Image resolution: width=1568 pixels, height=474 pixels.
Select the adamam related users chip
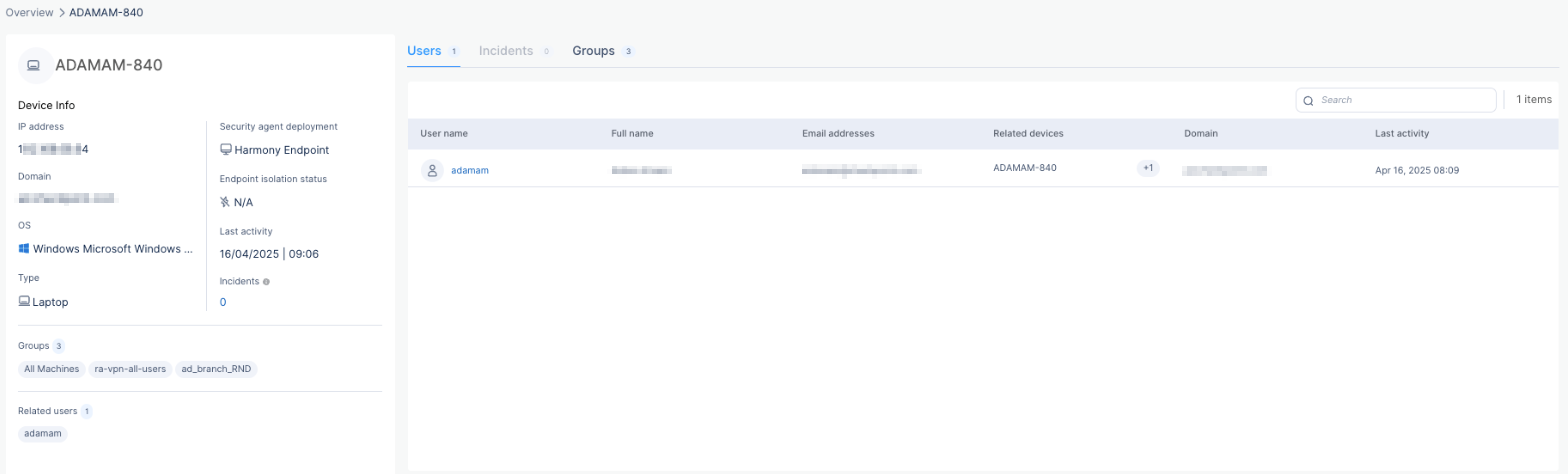43,433
